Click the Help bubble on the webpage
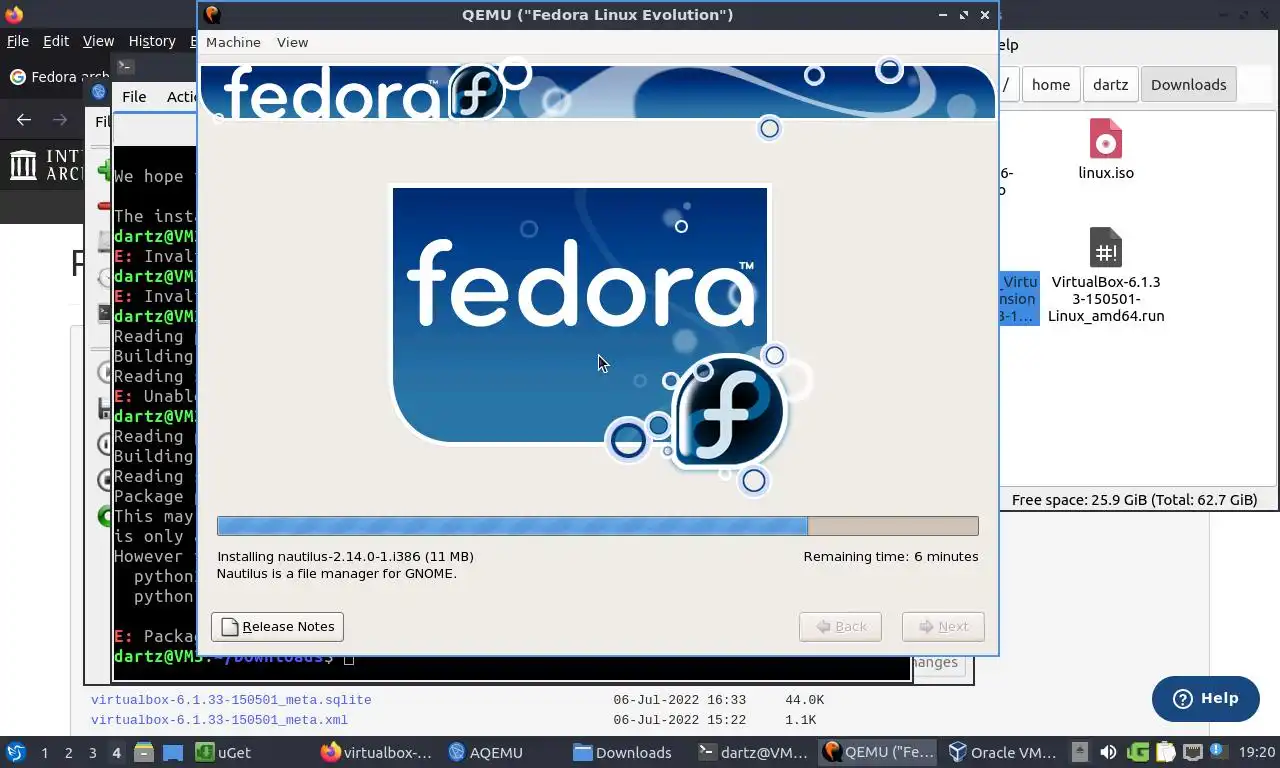Image resolution: width=1280 pixels, height=768 pixels. click(1205, 698)
